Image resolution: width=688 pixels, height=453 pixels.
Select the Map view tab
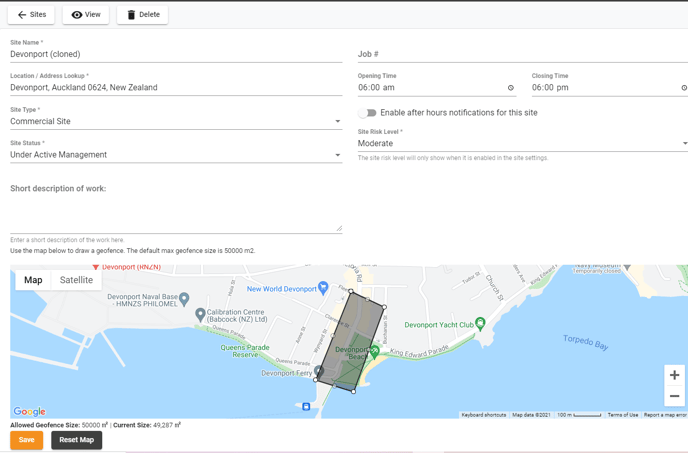pos(33,280)
